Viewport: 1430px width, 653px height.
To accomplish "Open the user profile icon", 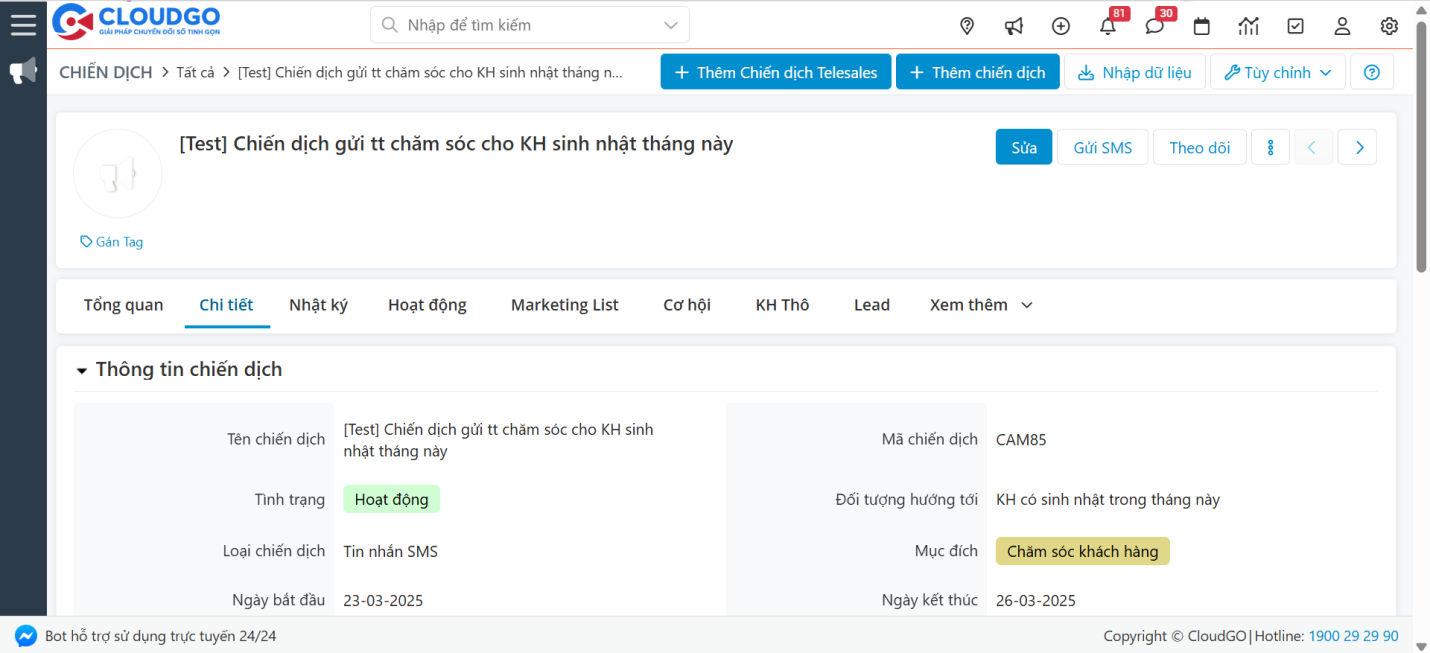I will coord(1342,26).
